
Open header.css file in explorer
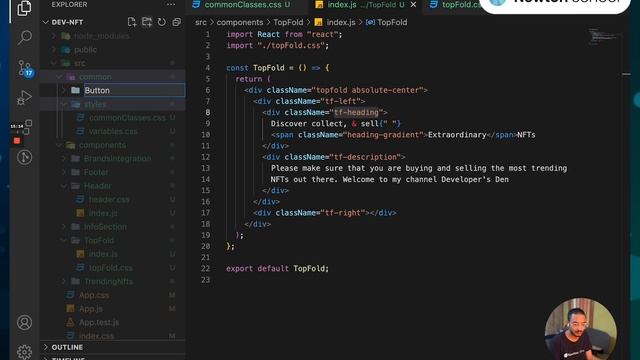[x=109, y=199]
